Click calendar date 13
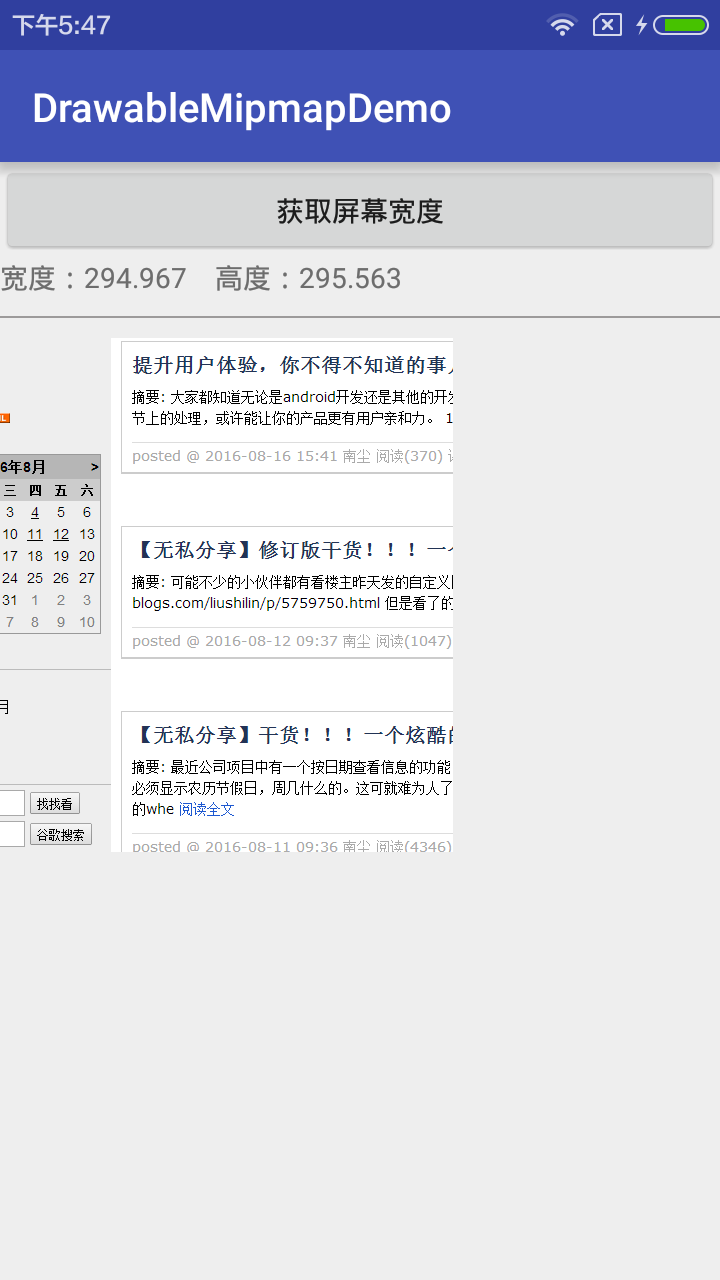The image size is (720, 1280). point(87,534)
